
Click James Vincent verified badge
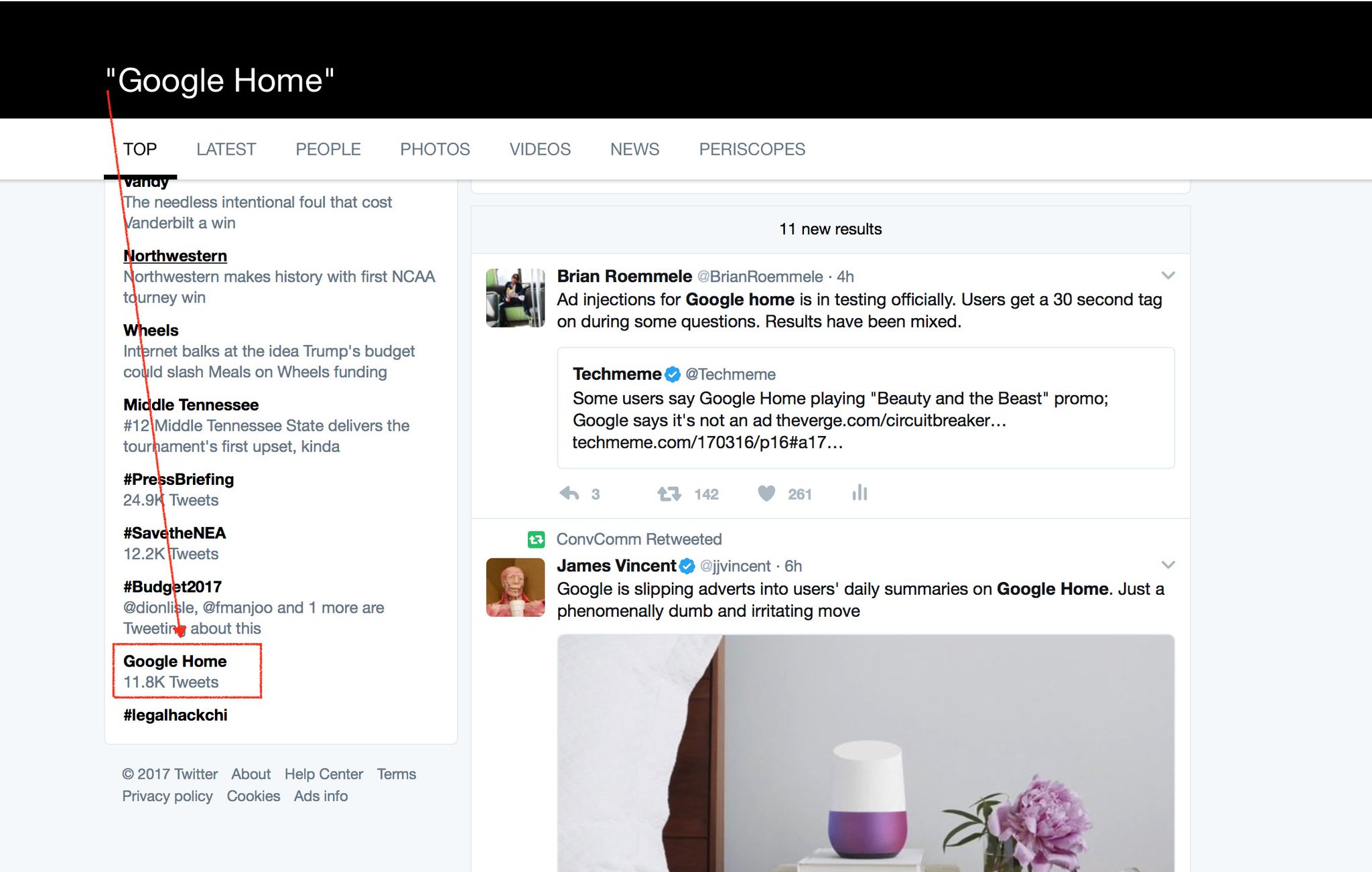(x=687, y=566)
